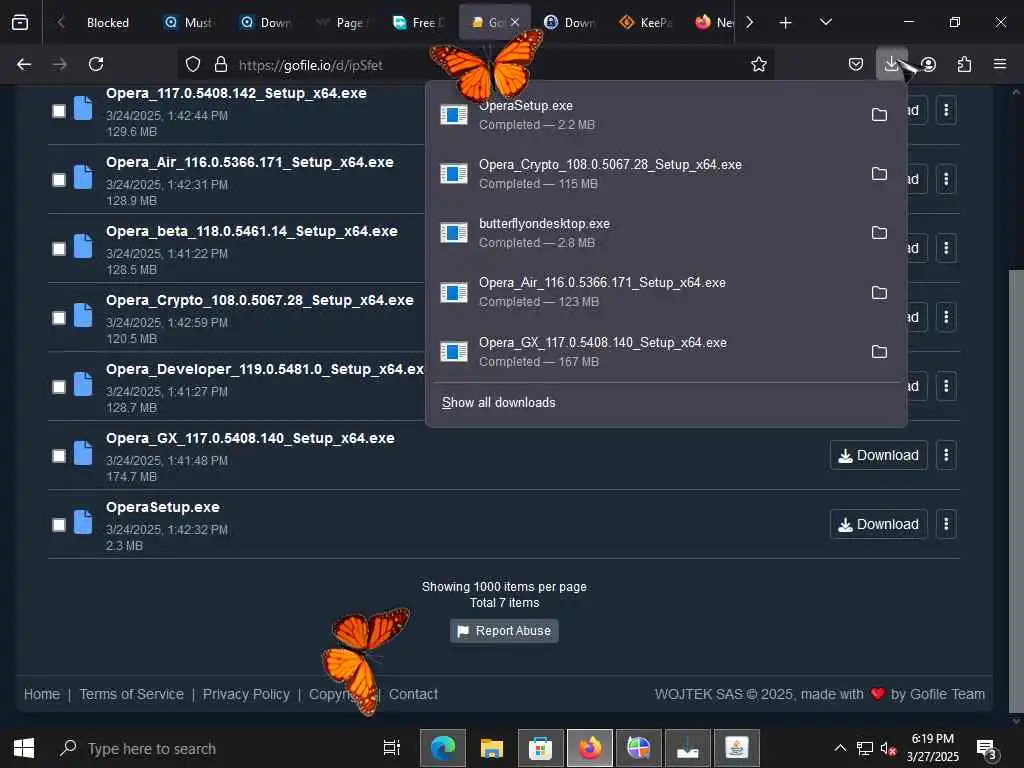Show hidden system tray icons
Screen dimensions: 1024x768
coord(840,748)
